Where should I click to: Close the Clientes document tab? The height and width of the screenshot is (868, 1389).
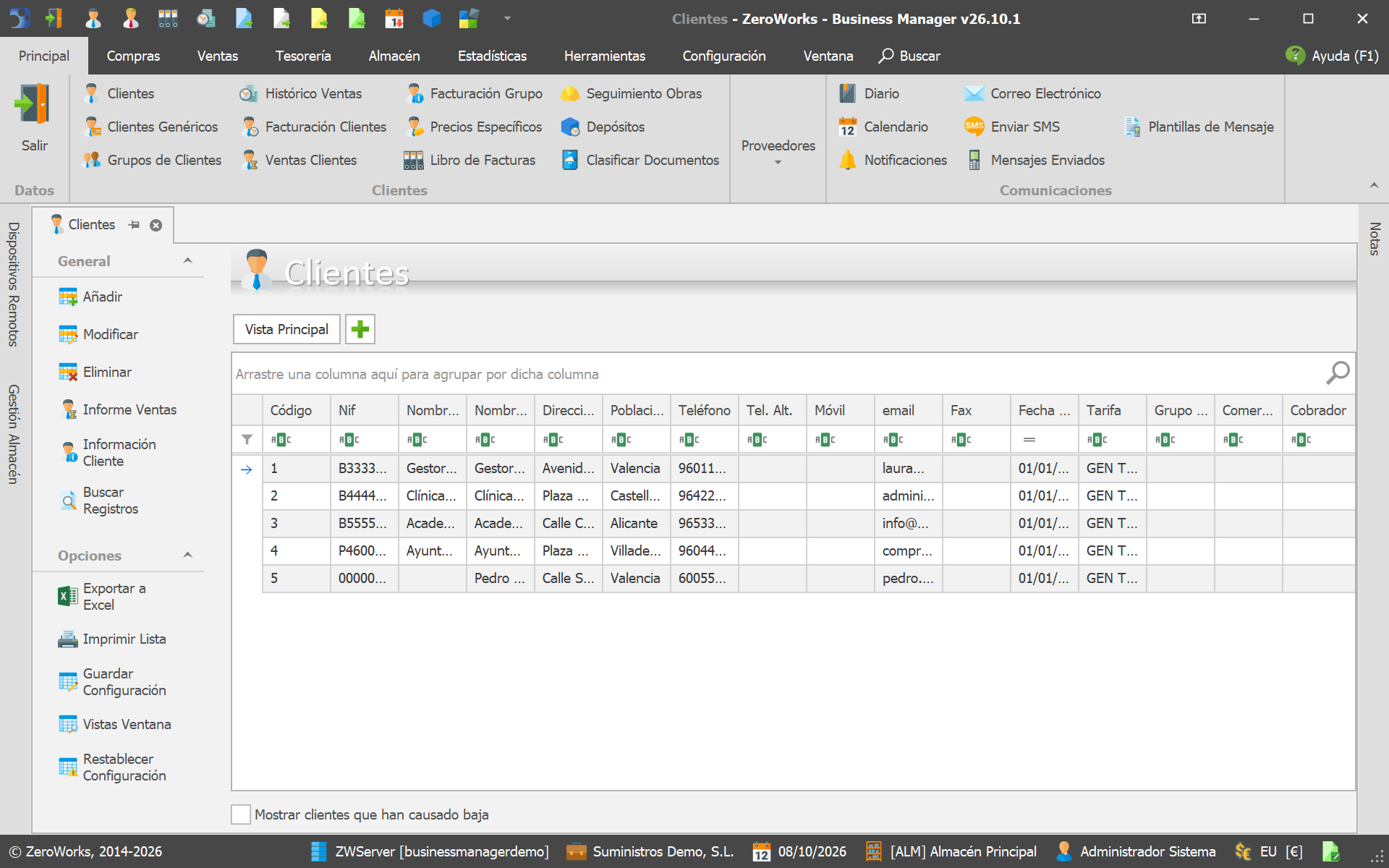pyautogui.click(x=156, y=225)
